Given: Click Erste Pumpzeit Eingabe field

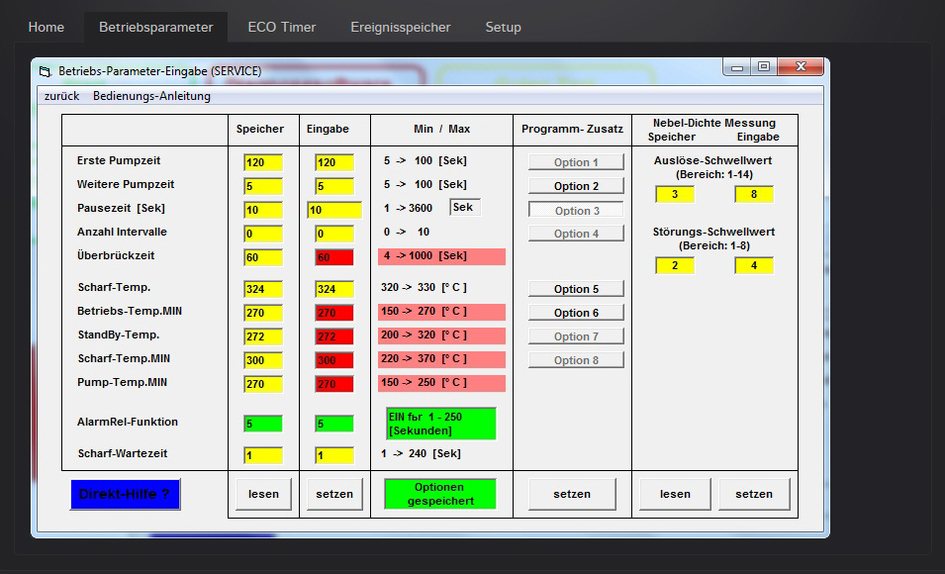Looking at the screenshot, I should click(334, 162).
